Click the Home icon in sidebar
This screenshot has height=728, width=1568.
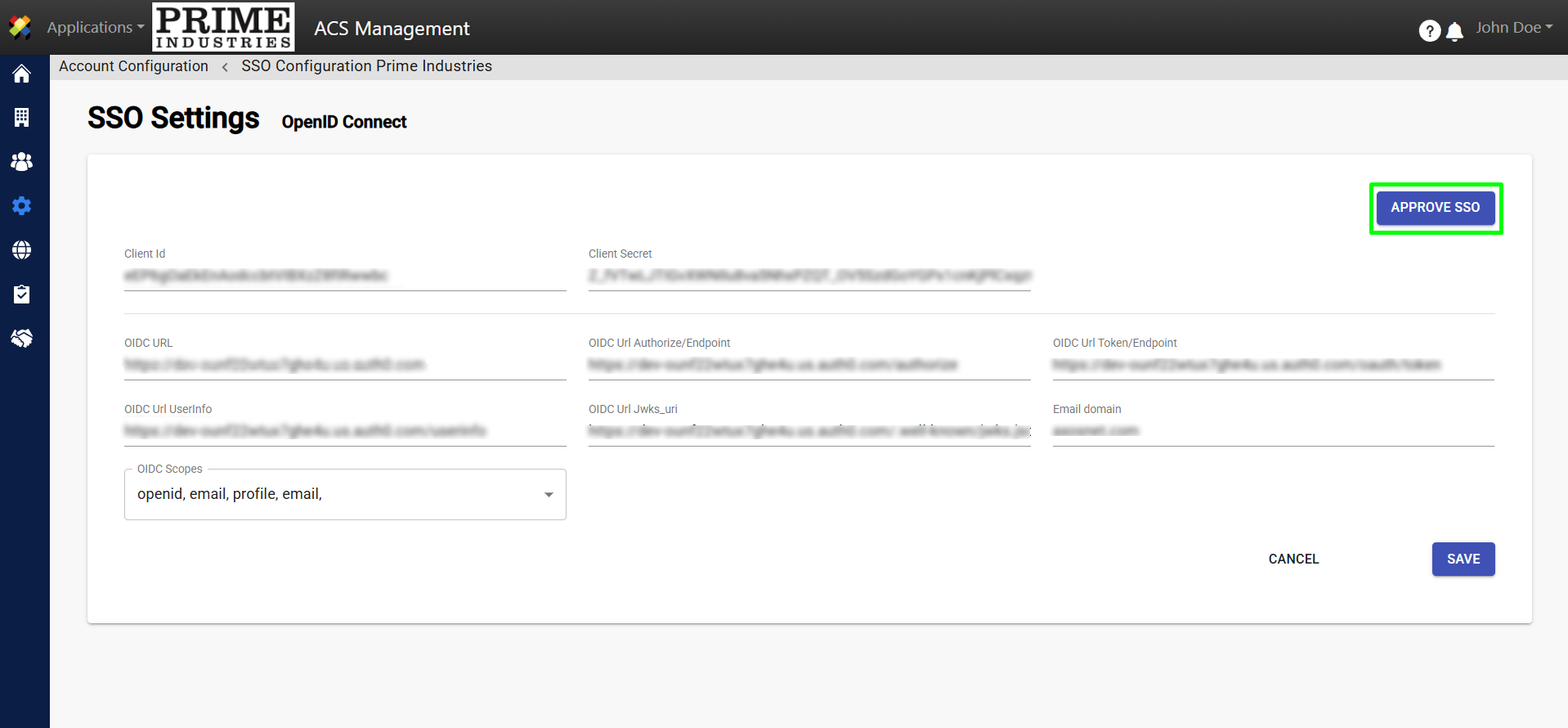tap(22, 74)
